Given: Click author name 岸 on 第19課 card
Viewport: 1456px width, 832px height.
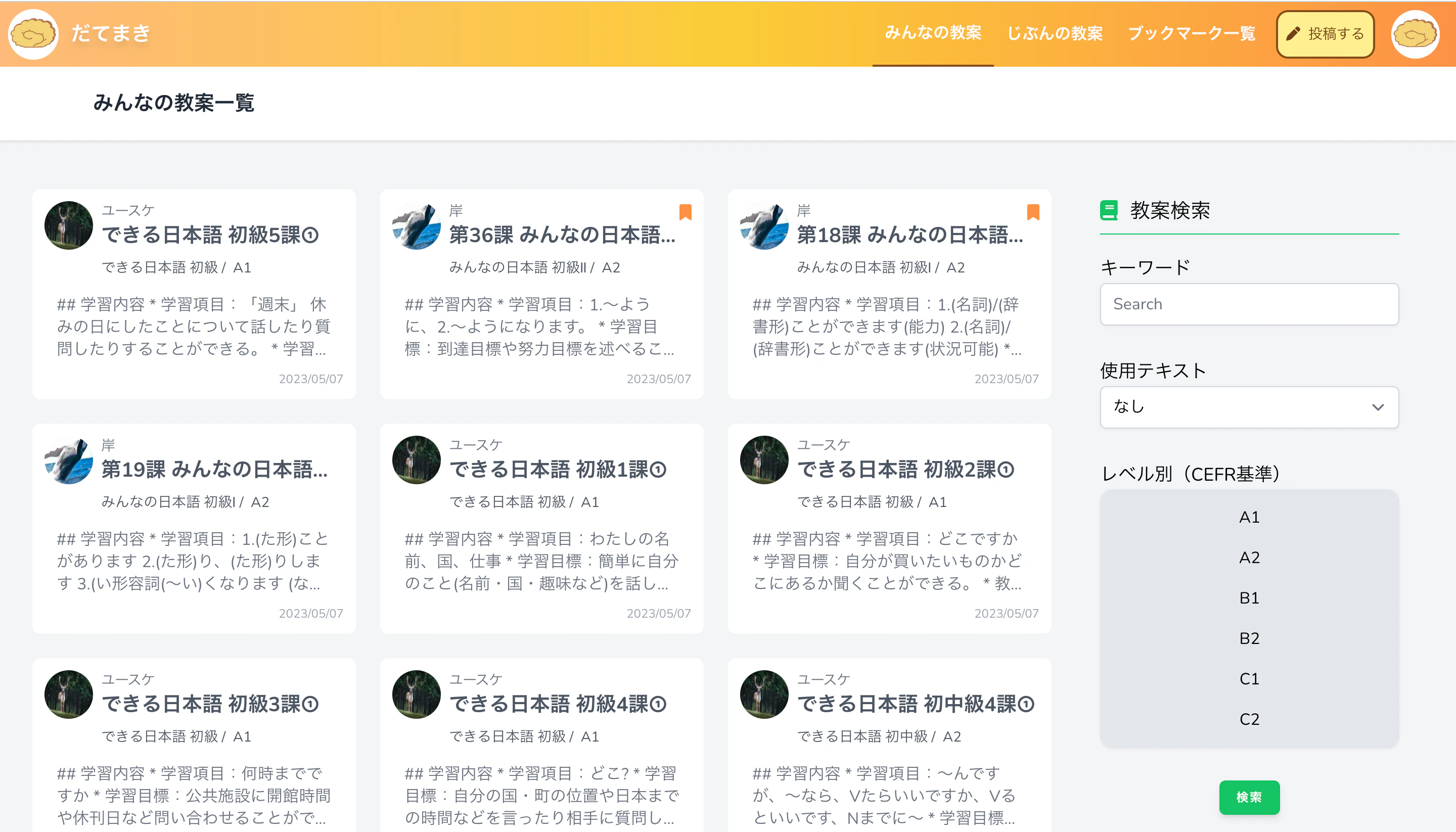Looking at the screenshot, I should (108, 445).
